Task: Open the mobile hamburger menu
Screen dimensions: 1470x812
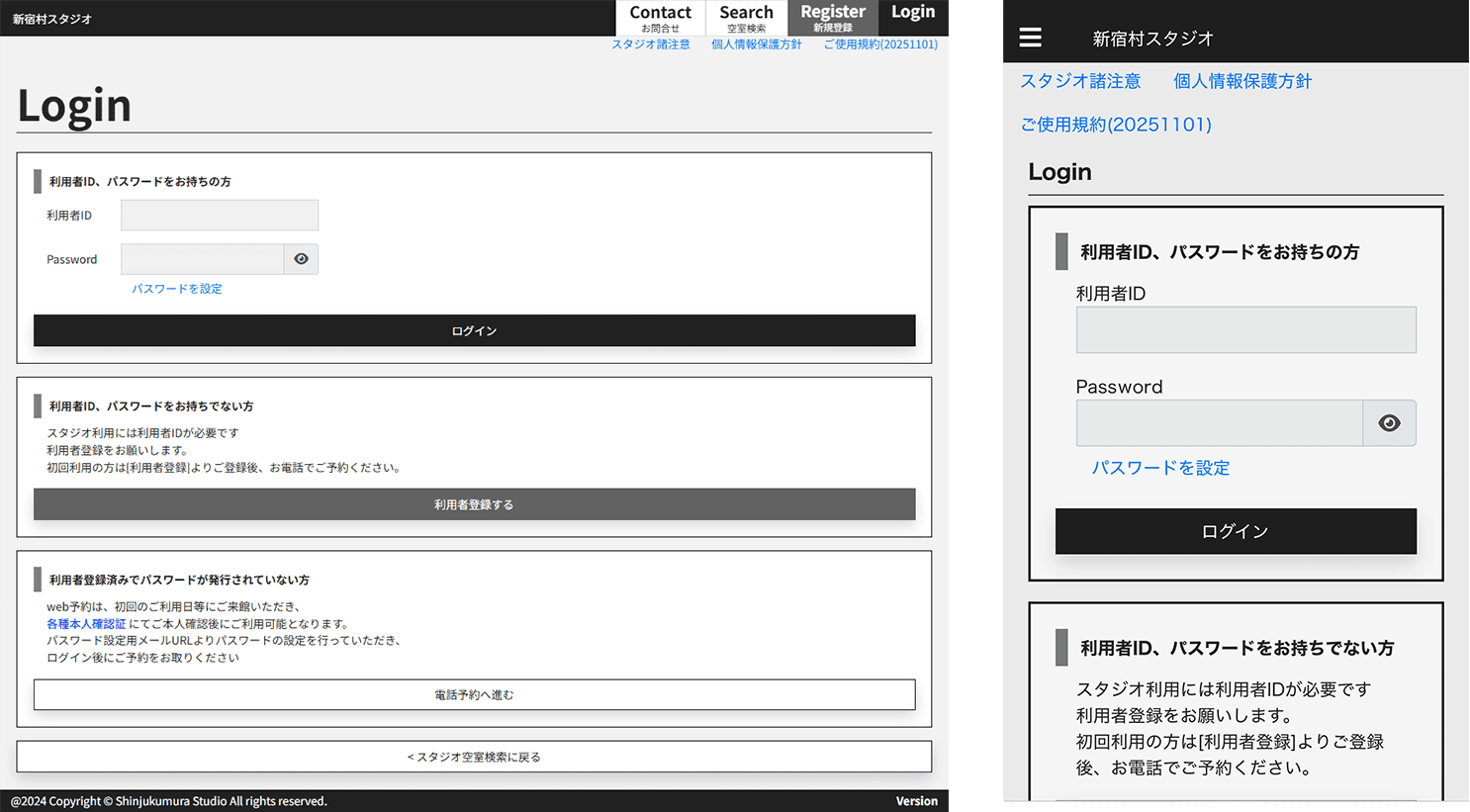Action: pos(1030,38)
